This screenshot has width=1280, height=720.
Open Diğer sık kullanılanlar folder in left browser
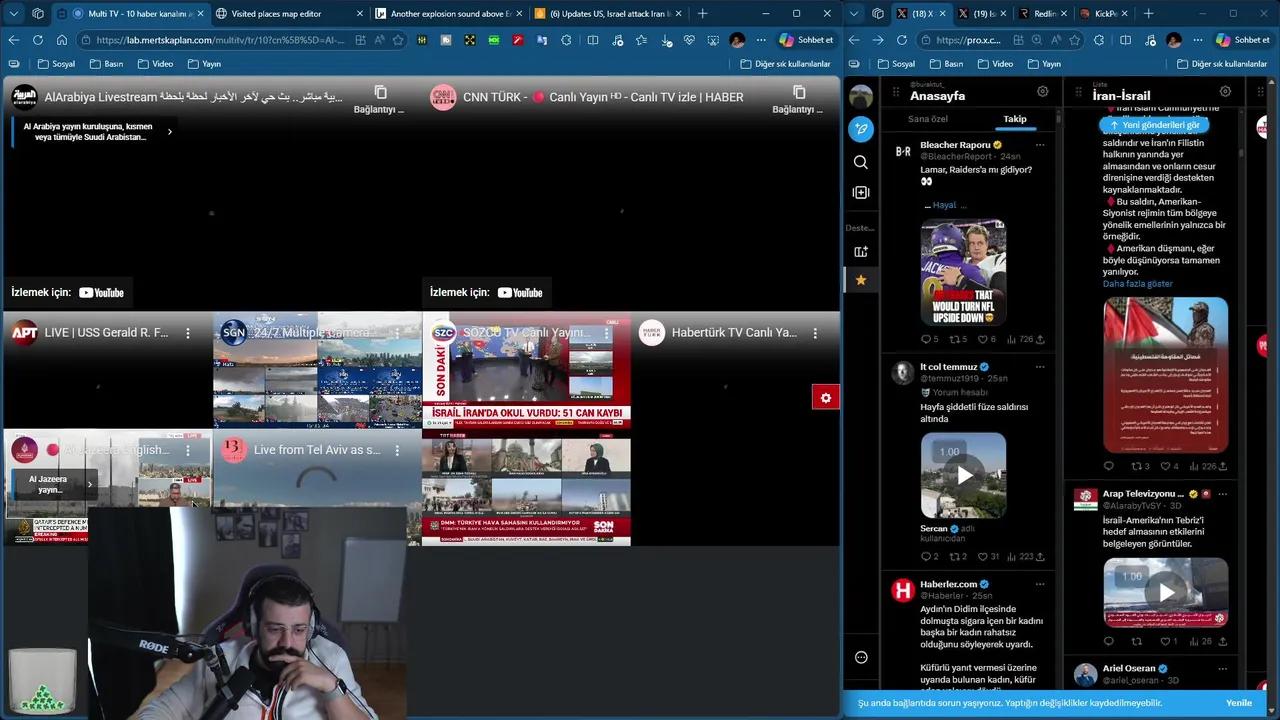pos(785,64)
